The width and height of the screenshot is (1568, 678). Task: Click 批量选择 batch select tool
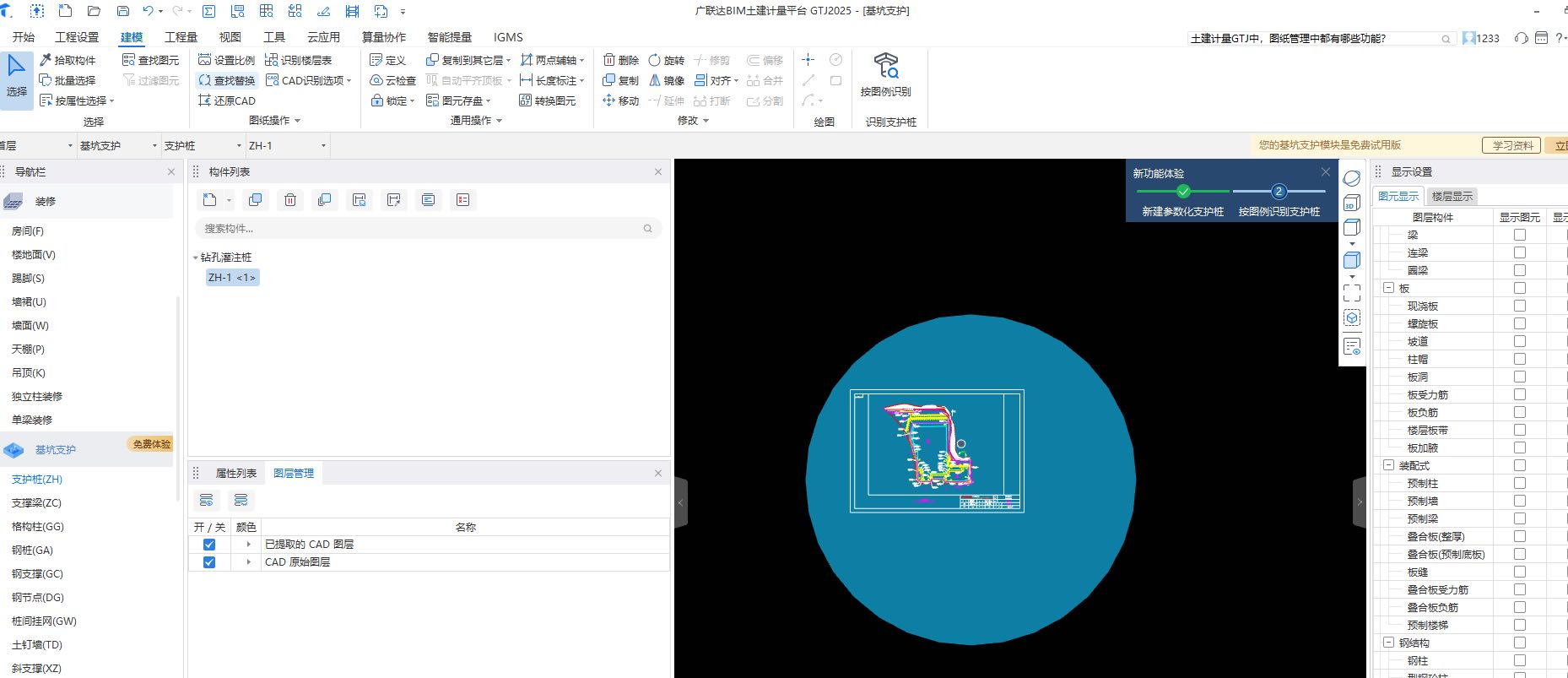coord(68,80)
